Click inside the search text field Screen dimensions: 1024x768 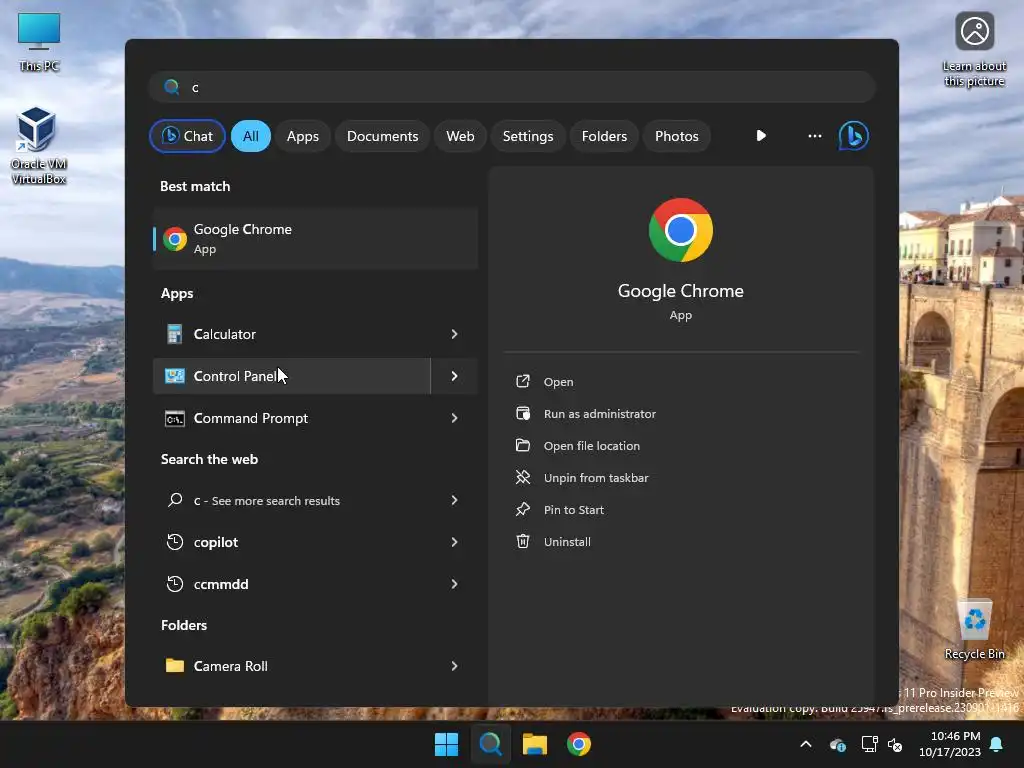[x=513, y=87]
